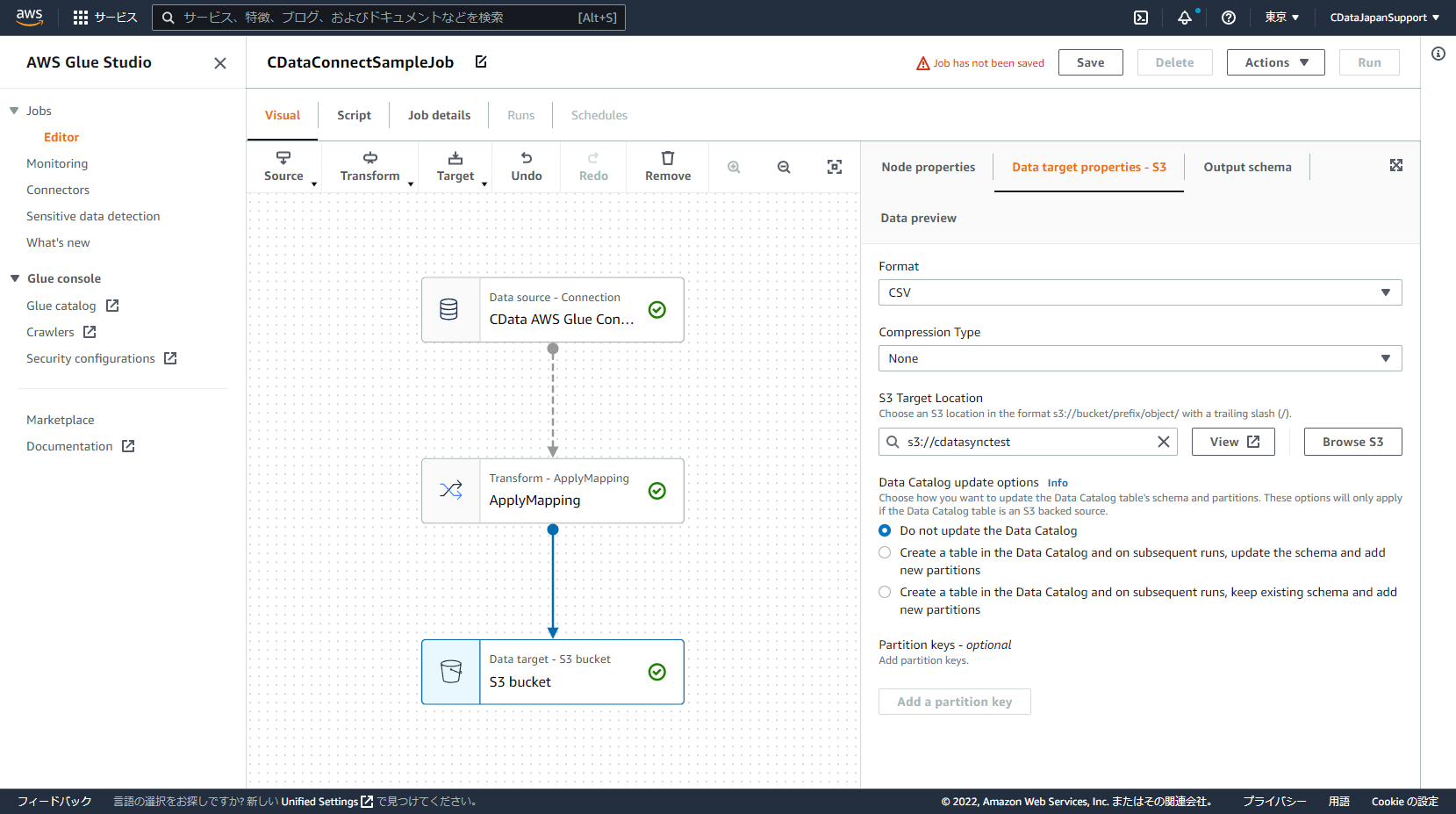Clear the S3 Target Location field
The height and width of the screenshot is (814, 1456).
coord(1164,441)
